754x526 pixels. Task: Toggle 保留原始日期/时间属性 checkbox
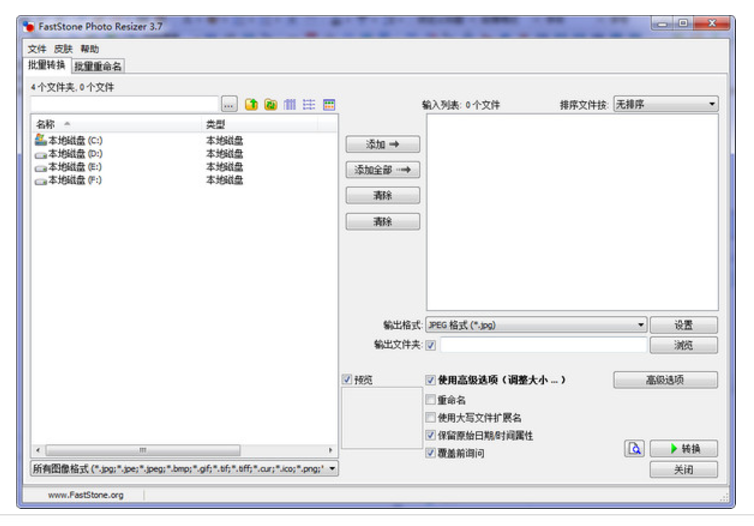(x=431, y=435)
